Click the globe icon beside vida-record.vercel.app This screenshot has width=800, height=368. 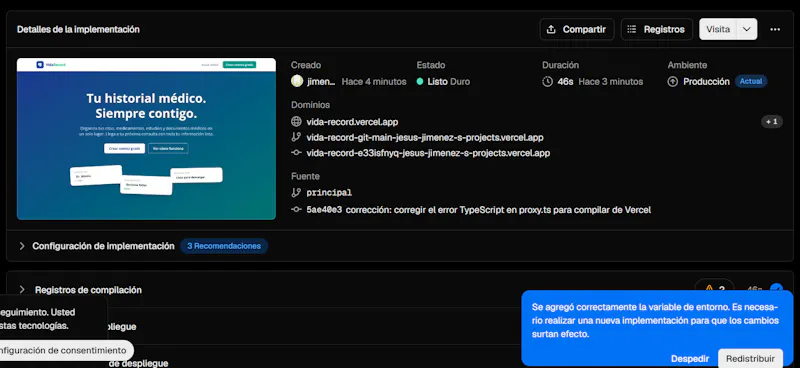296,122
